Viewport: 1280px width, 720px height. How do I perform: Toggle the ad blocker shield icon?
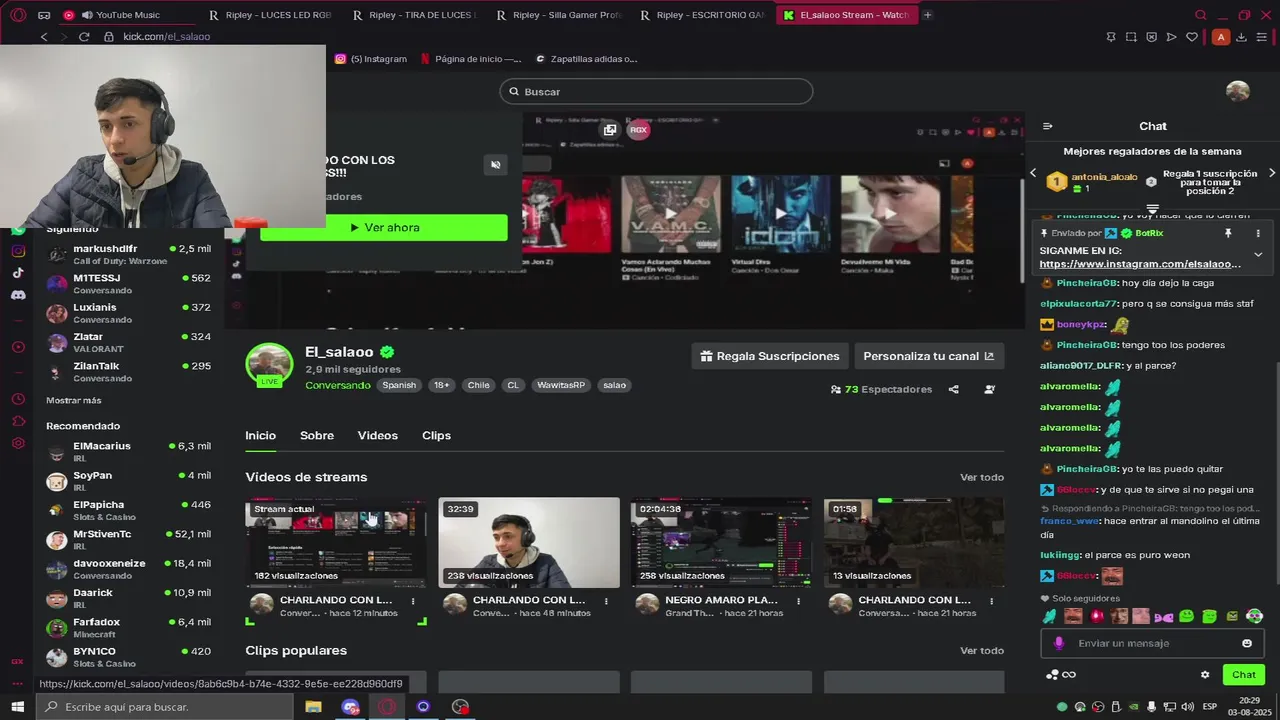[1151, 37]
